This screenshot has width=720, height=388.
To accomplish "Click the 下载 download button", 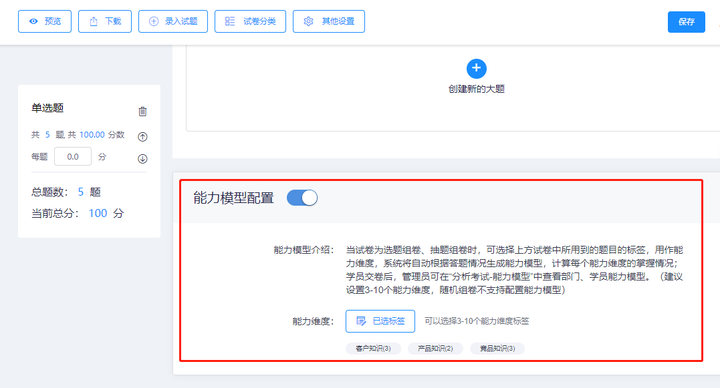I will click(x=105, y=22).
